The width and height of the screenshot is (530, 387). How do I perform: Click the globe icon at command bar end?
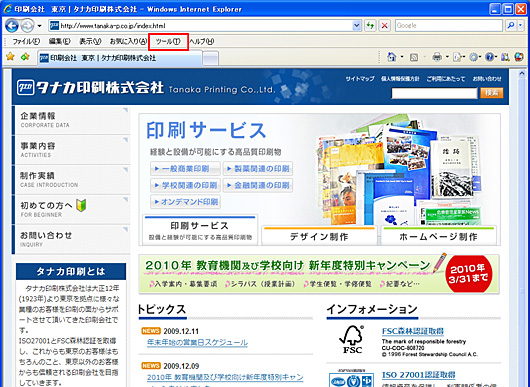click(x=519, y=57)
